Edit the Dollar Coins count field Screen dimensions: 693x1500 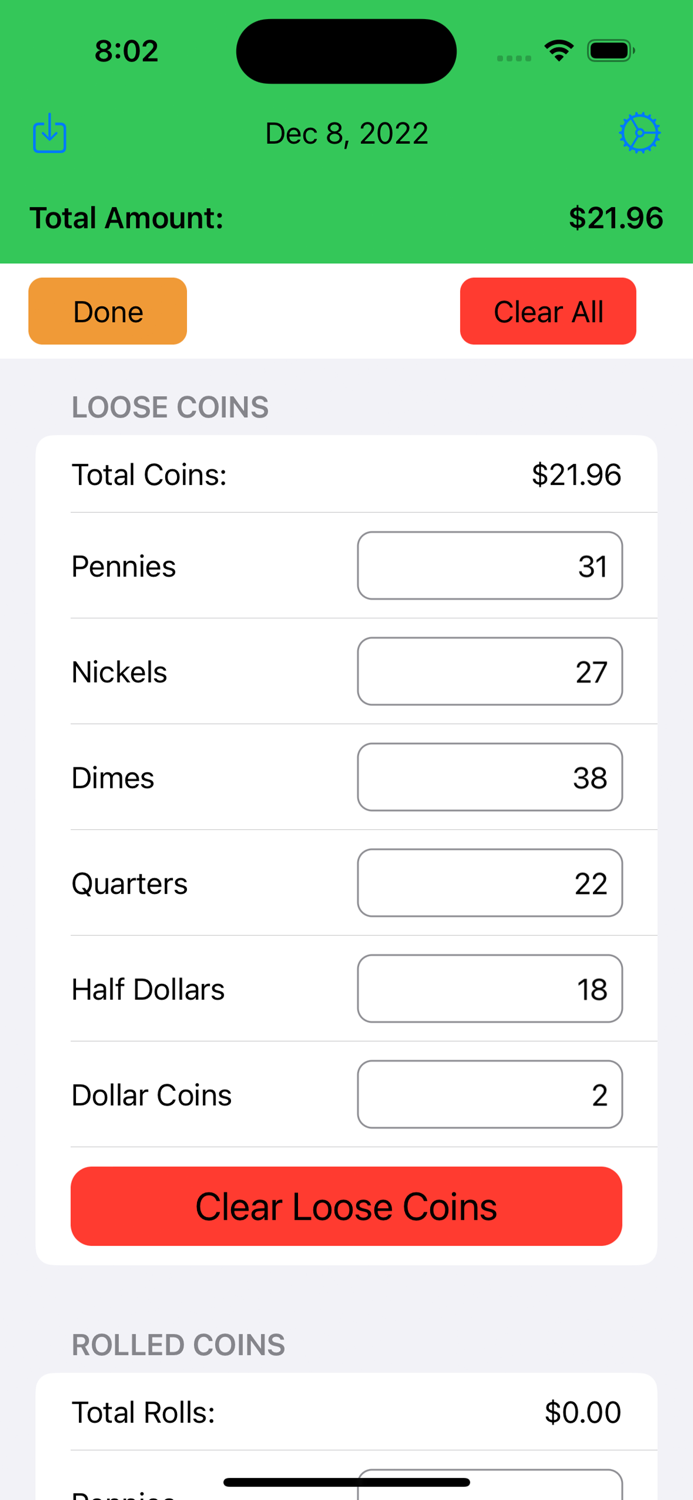pos(489,1094)
